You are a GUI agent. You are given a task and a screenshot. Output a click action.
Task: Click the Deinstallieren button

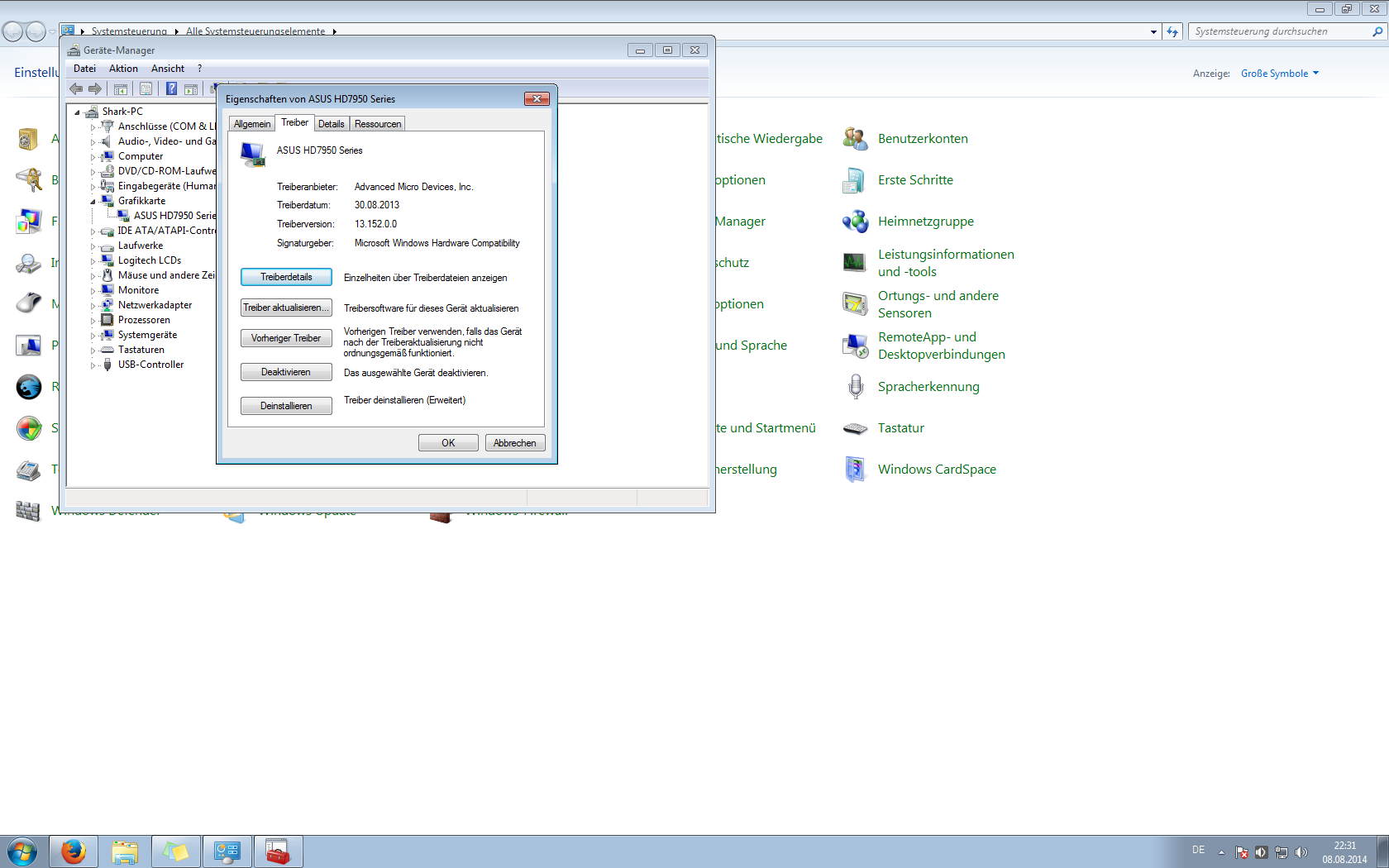286,406
